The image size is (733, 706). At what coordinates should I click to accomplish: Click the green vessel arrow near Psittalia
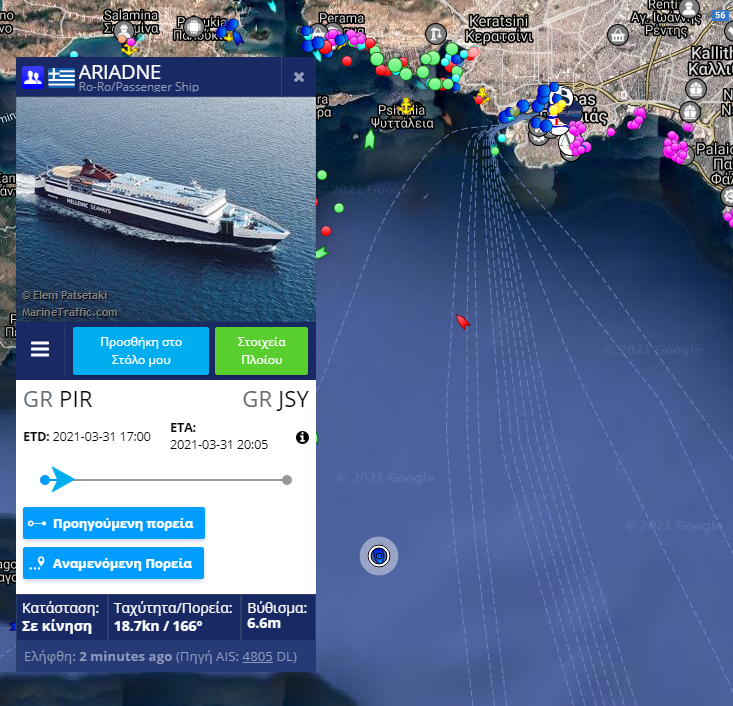370,139
